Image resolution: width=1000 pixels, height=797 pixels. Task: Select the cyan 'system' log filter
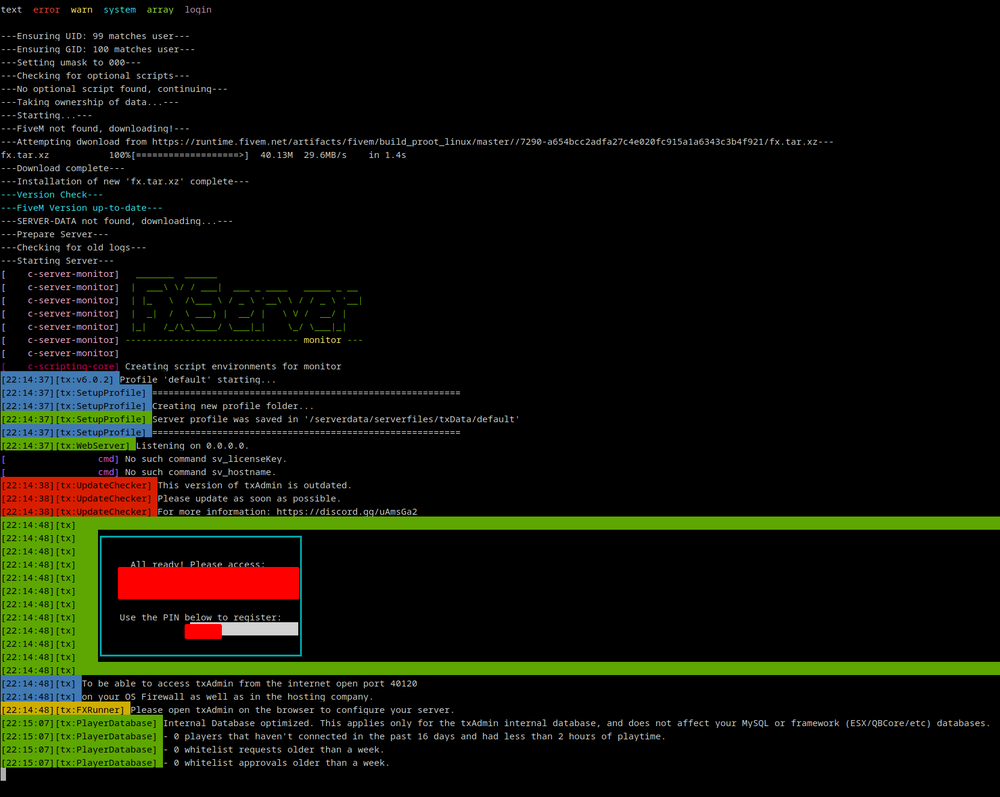coord(120,10)
